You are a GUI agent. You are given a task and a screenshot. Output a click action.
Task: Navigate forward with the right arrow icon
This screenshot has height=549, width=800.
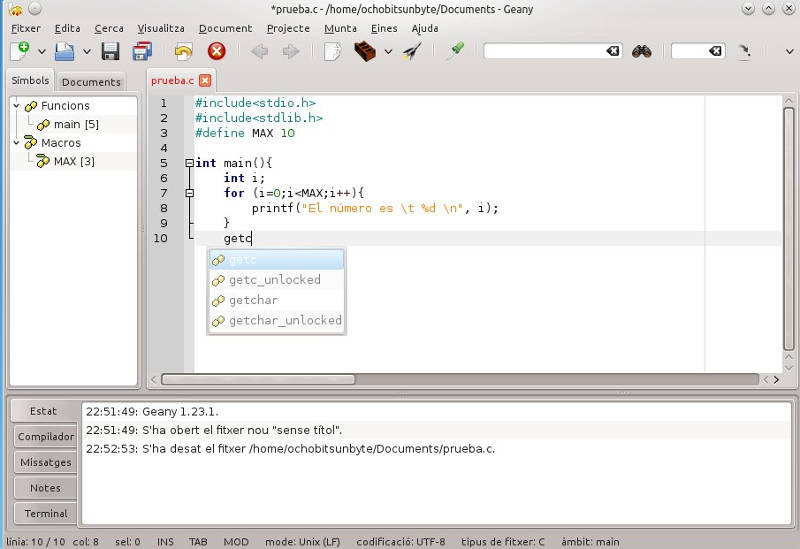click(x=291, y=51)
